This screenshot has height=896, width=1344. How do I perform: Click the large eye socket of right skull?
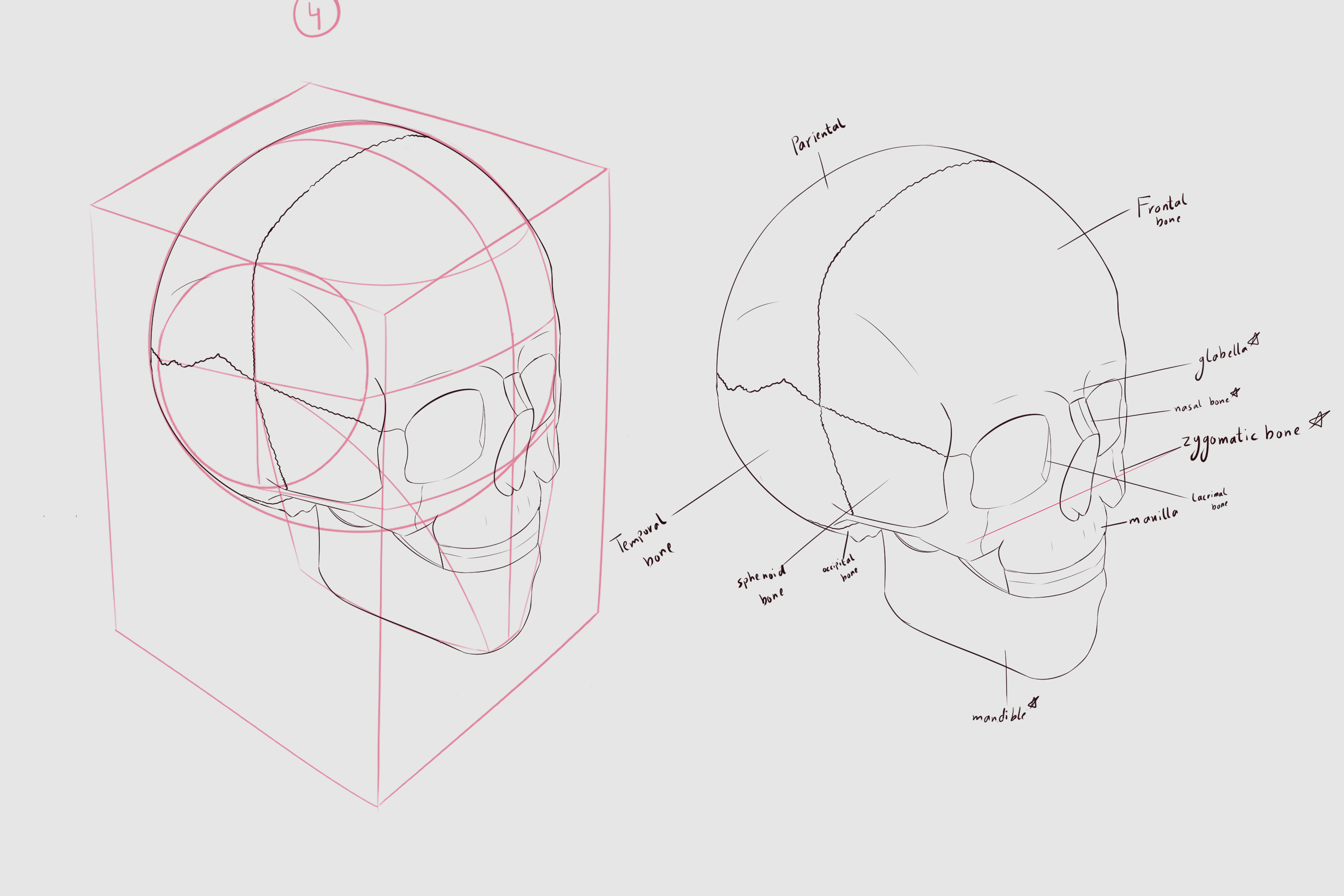coord(1010,460)
